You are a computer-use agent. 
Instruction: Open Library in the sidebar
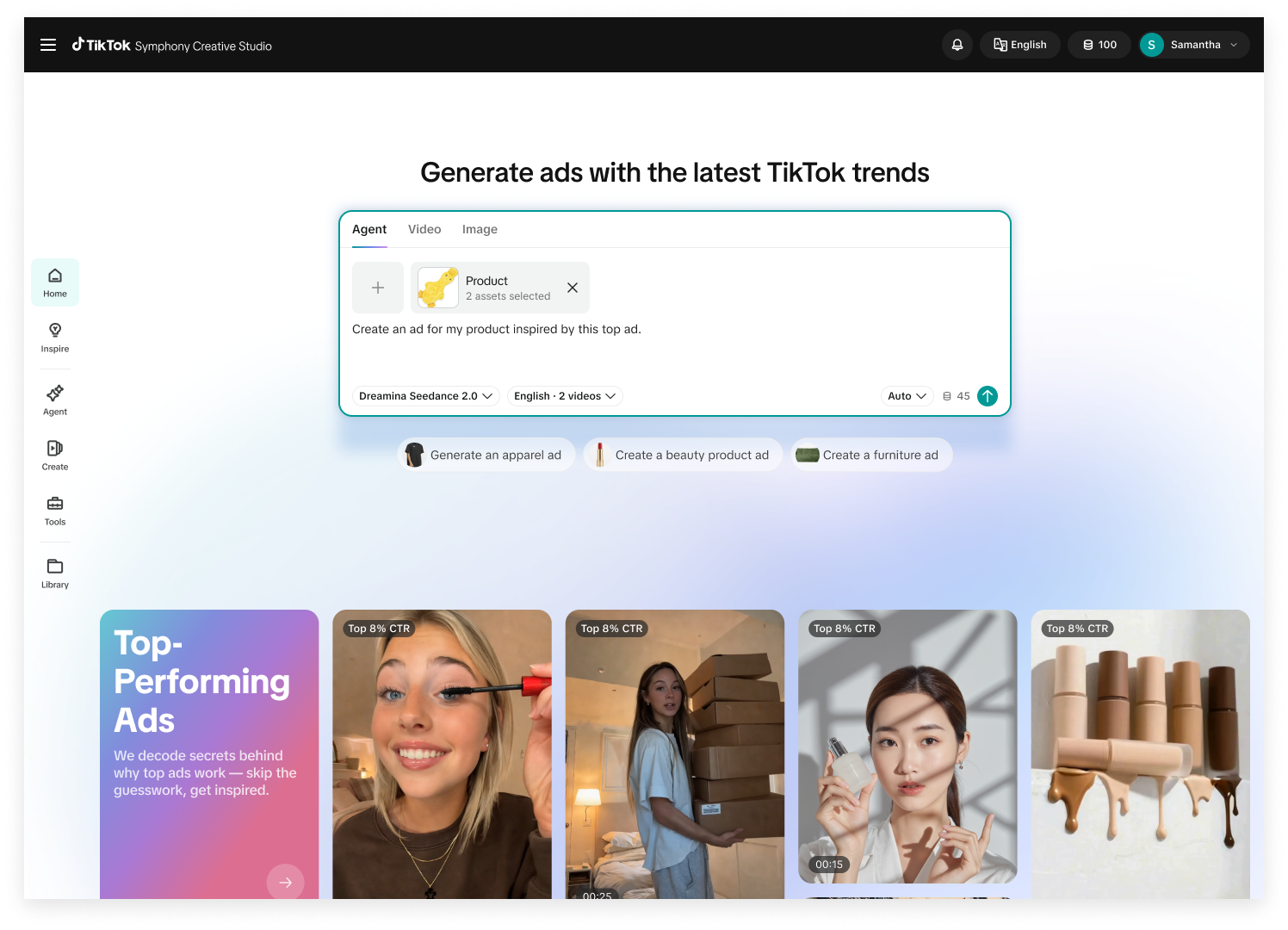55,573
